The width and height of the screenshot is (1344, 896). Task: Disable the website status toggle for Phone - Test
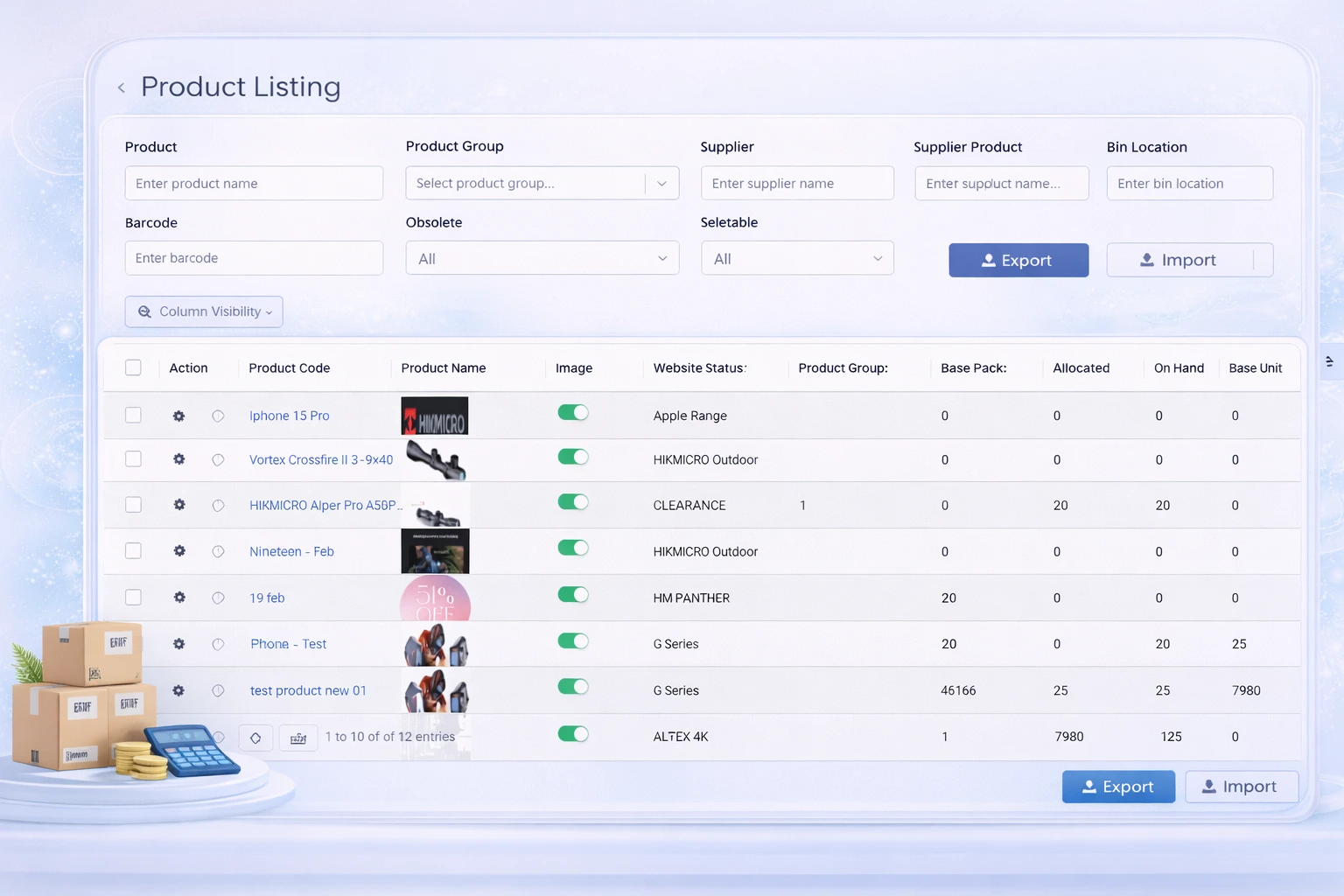(573, 641)
